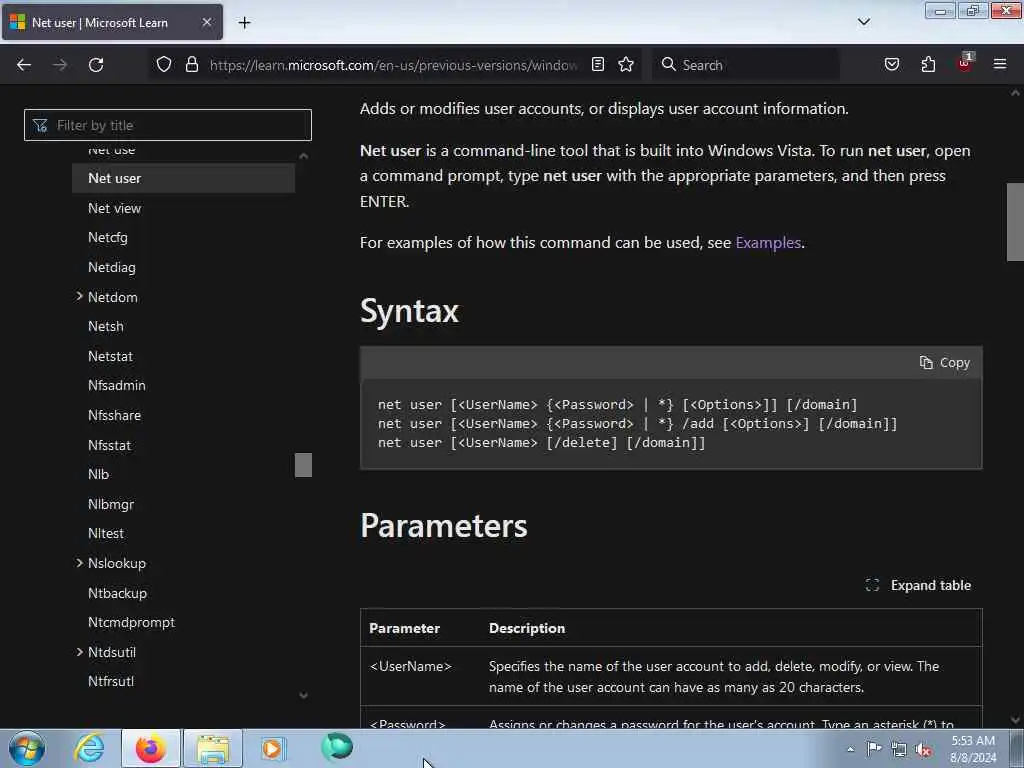Open the Firefox hamburger menu
The image size is (1024, 768).
[1000, 64]
